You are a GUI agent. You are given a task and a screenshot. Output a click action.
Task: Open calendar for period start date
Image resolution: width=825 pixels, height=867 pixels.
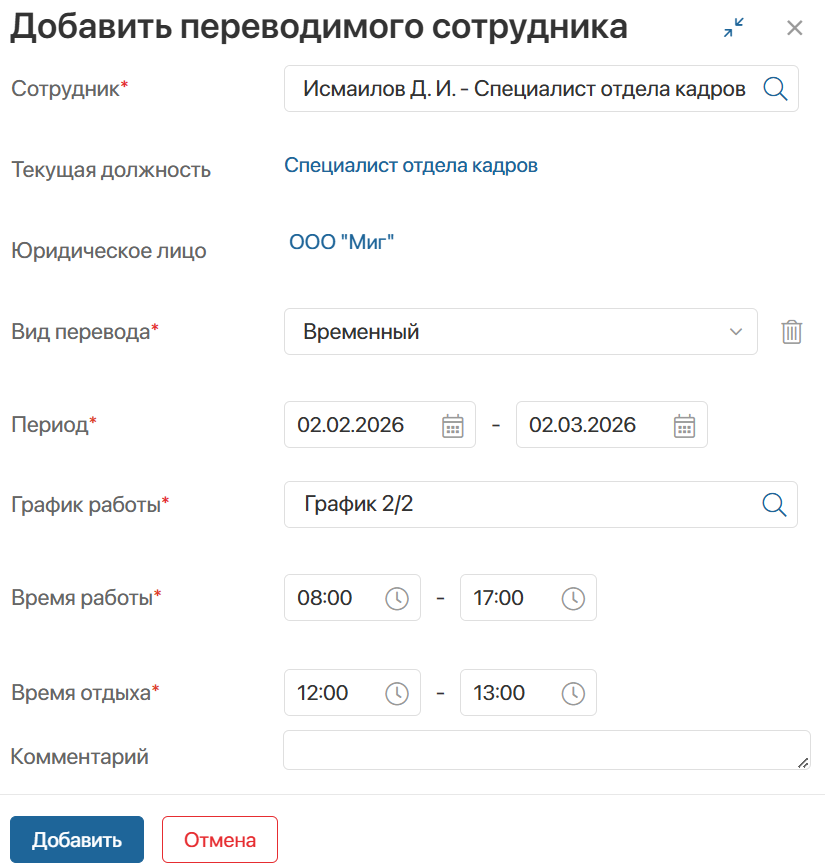453,426
